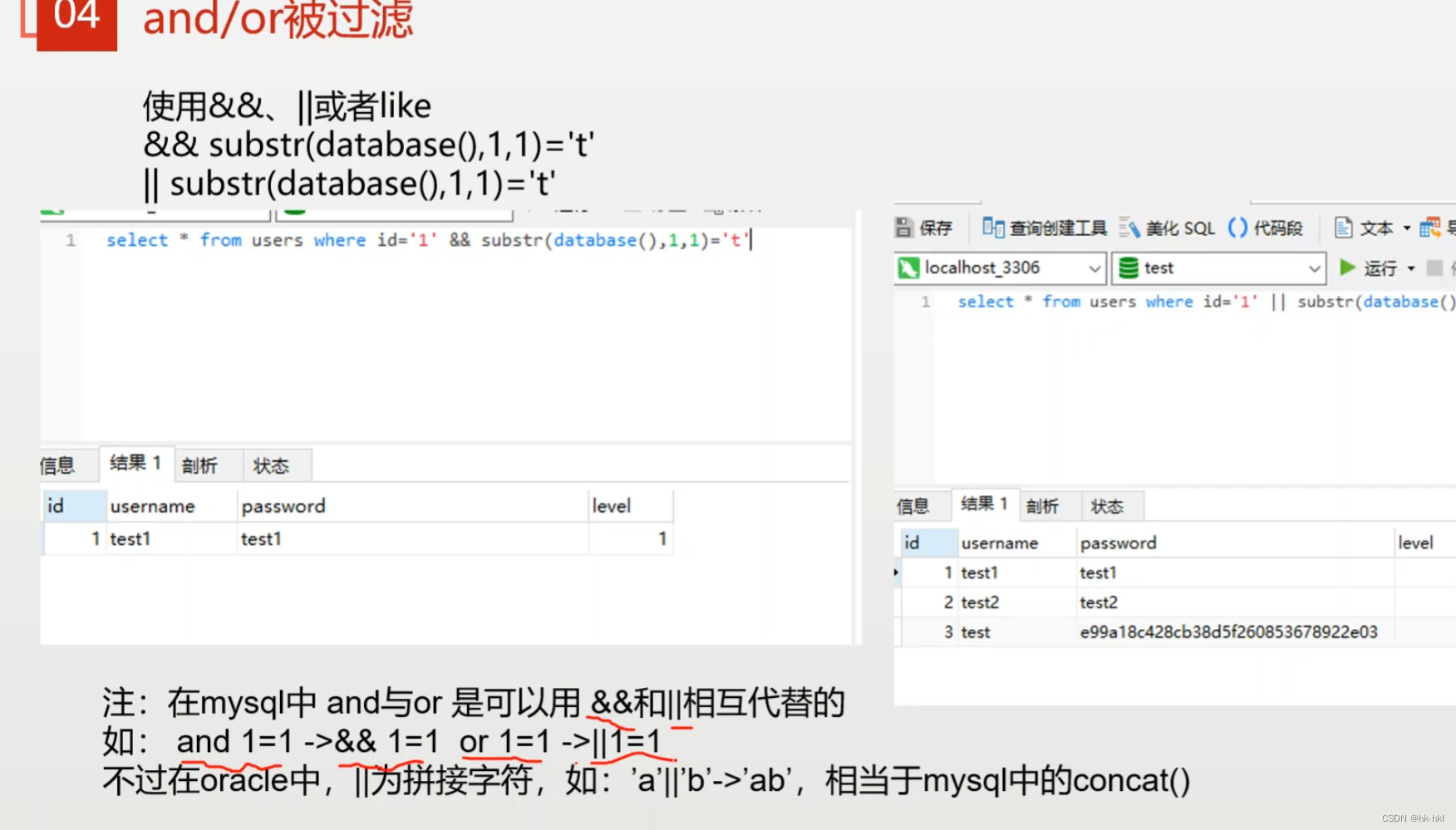Click into the right SQL editor query line
The height and width of the screenshot is (830, 1456).
[x=1206, y=302]
